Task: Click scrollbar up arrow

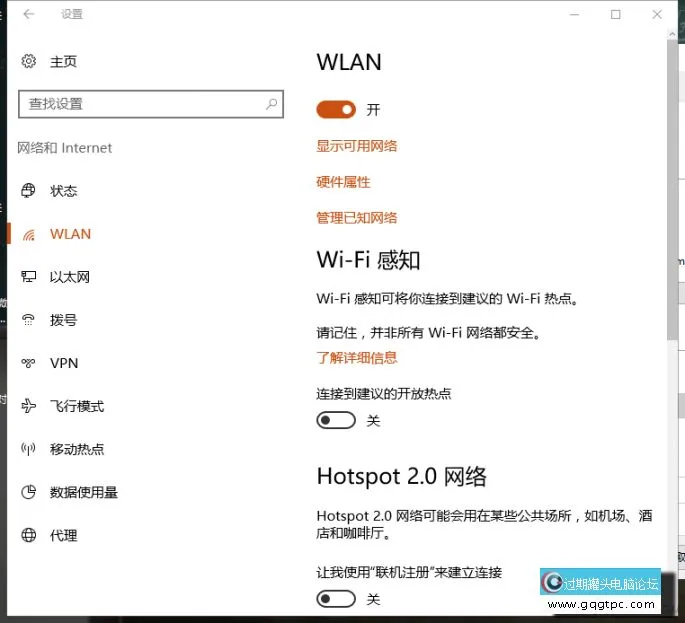Action: tap(672, 34)
